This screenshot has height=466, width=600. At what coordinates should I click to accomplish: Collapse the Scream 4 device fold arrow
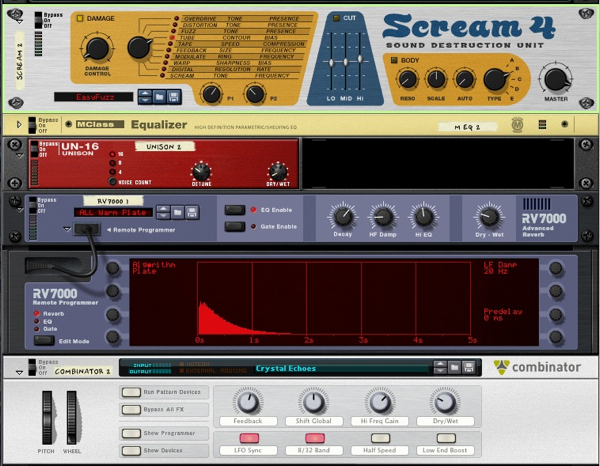coord(19,22)
